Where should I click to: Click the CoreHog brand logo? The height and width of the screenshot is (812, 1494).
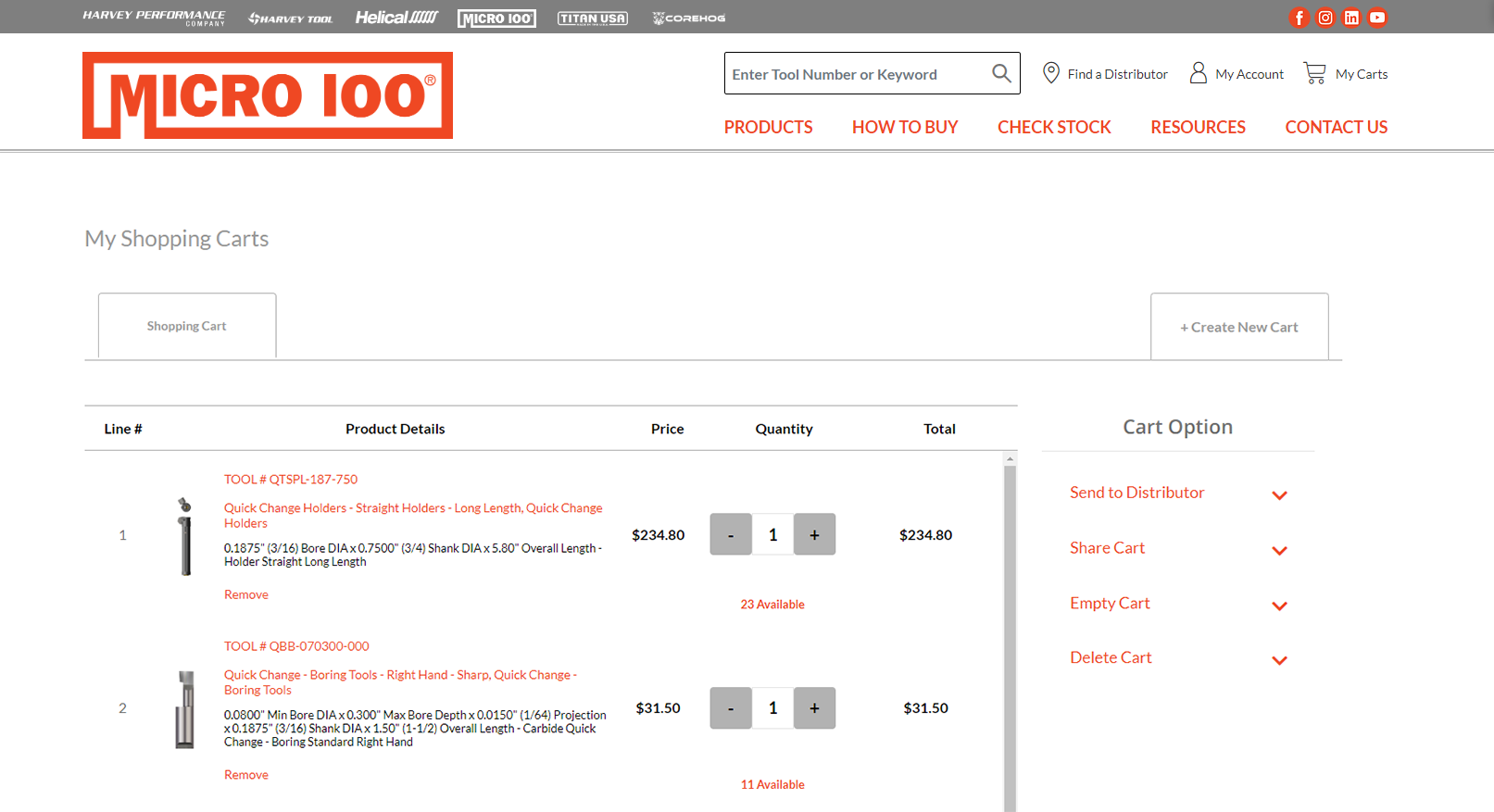pos(688,19)
